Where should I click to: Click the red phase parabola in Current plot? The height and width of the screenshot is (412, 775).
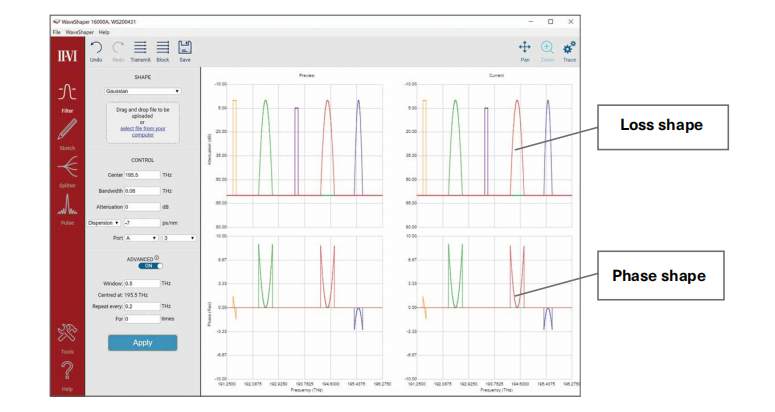click(517, 277)
